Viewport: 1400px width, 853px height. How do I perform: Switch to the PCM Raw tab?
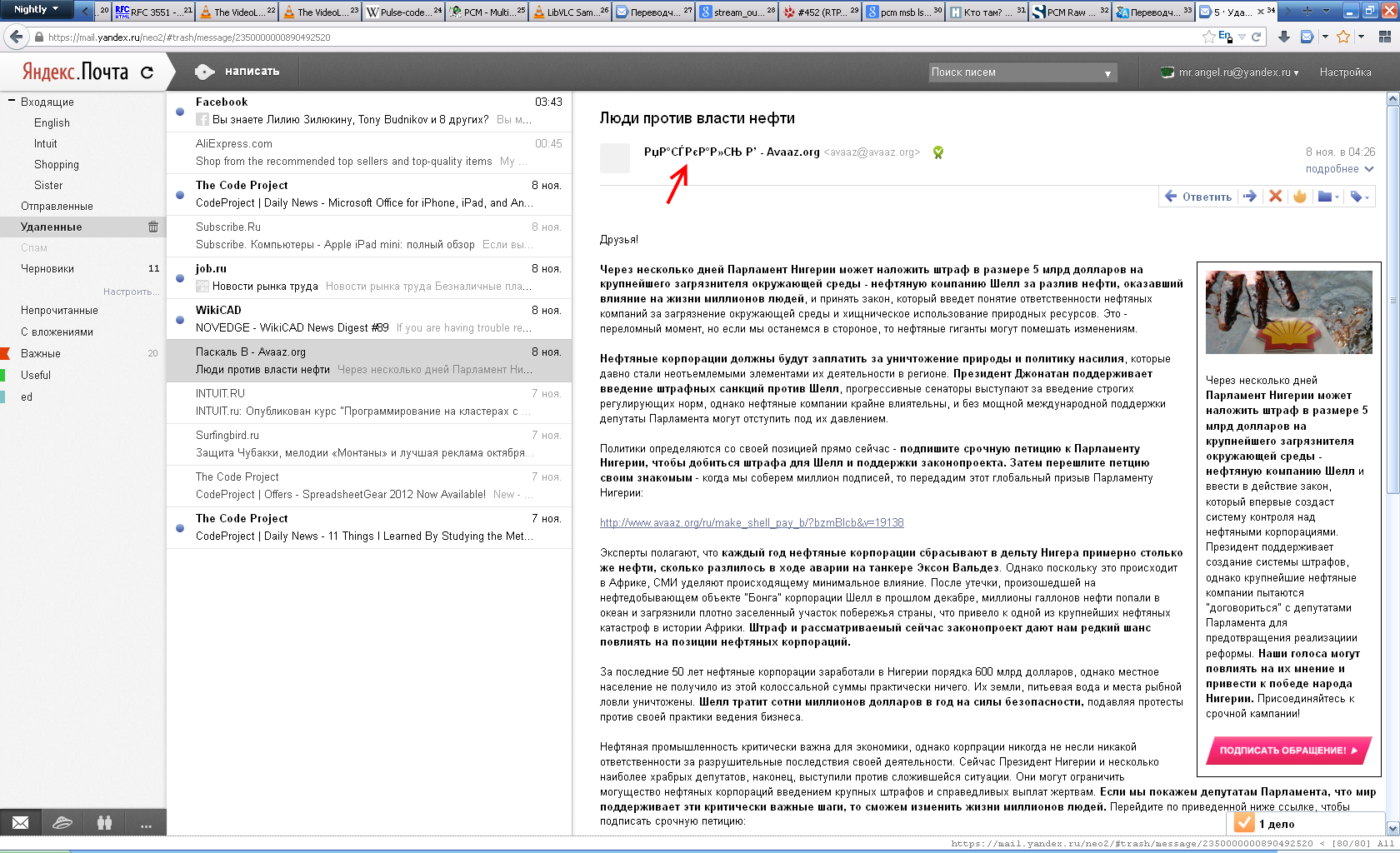(x=1071, y=12)
